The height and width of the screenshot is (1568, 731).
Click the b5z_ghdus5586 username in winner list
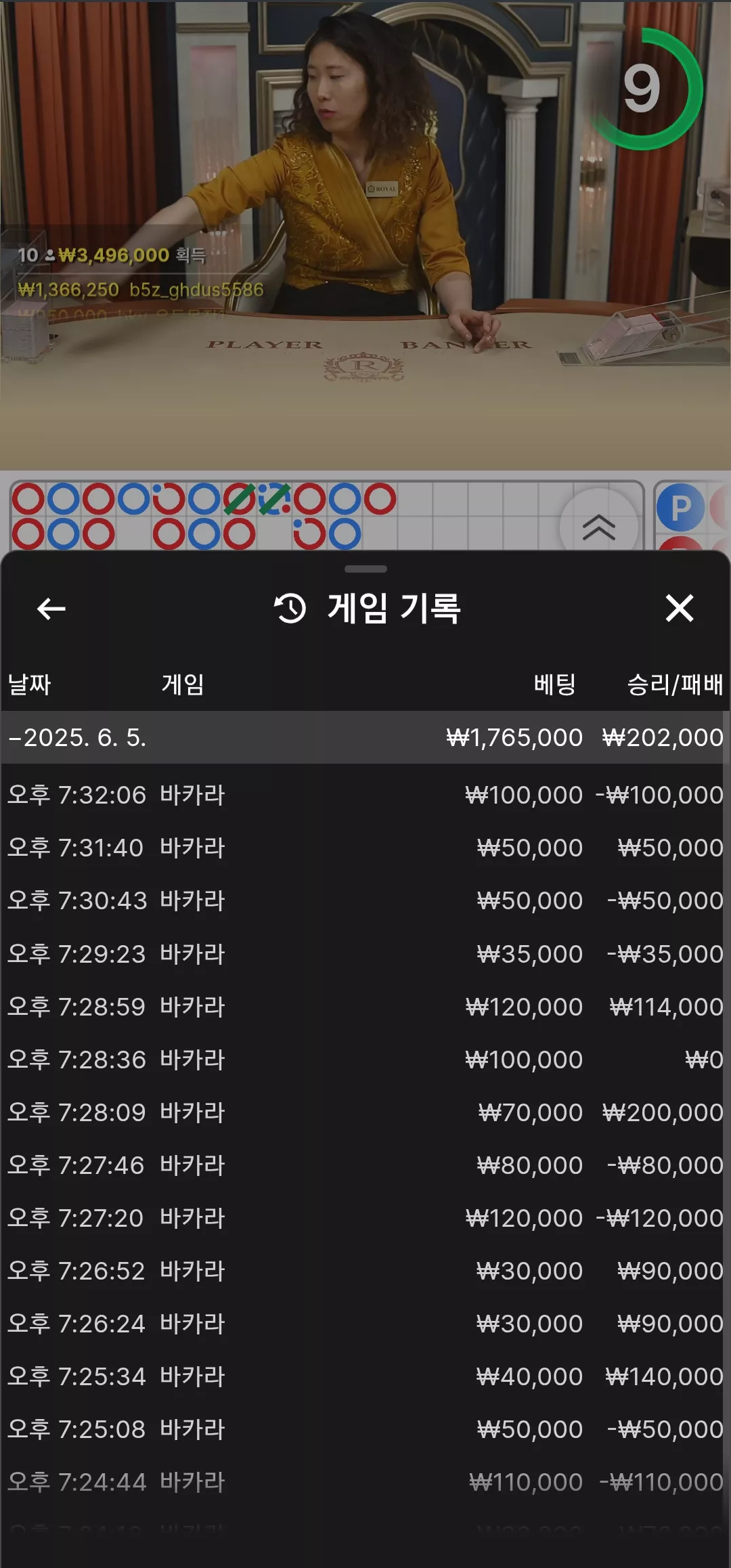[196, 290]
